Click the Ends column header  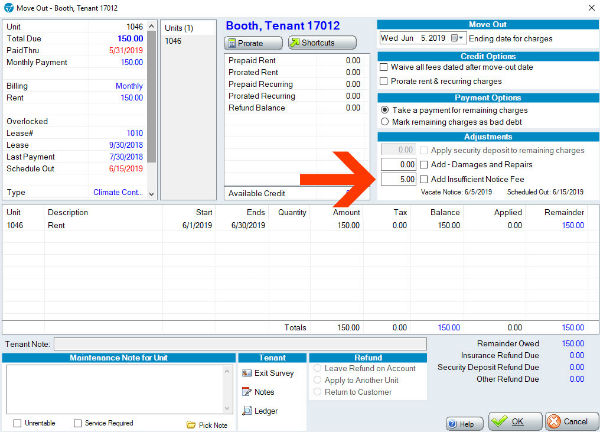256,212
